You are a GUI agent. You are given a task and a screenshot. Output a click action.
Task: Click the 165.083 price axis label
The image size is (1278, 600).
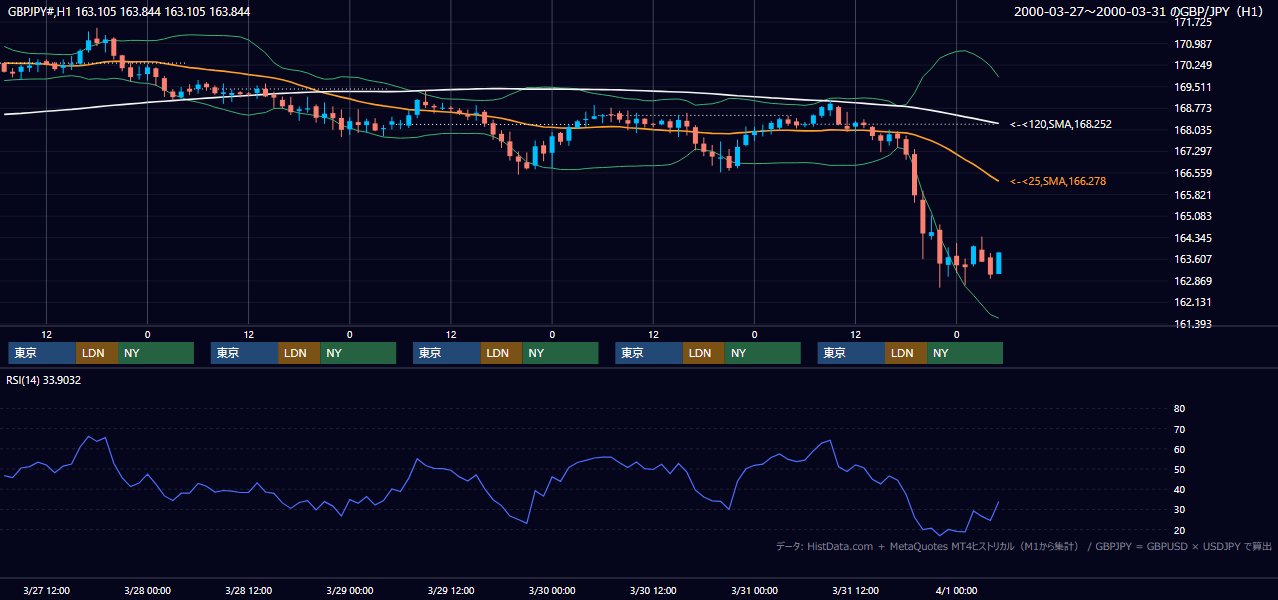(1193, 216)
